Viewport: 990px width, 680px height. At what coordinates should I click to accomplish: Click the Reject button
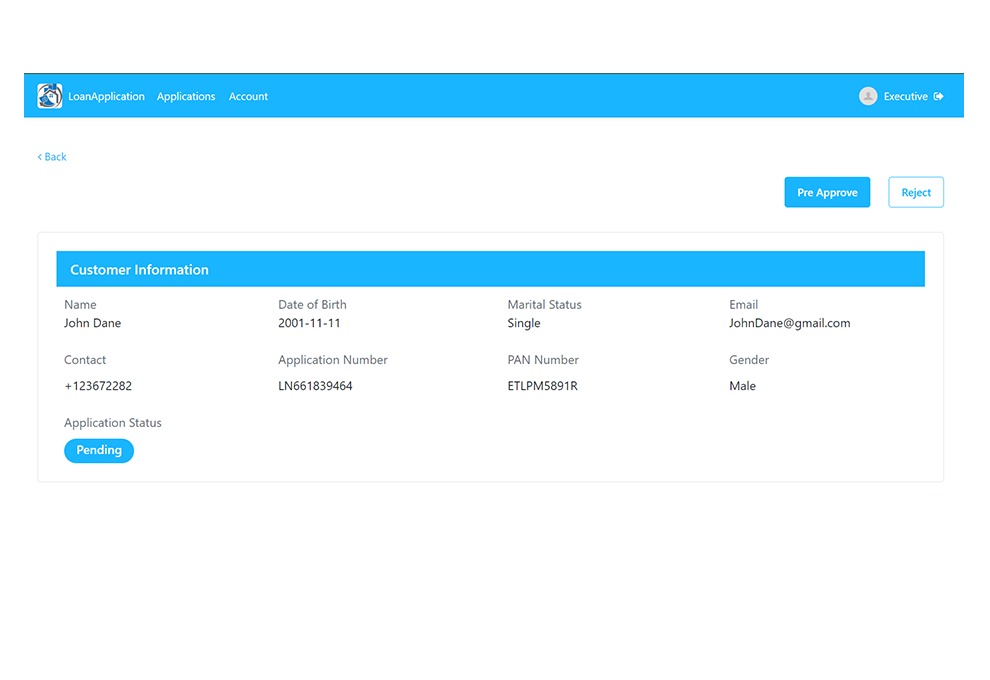pos(915,192)
